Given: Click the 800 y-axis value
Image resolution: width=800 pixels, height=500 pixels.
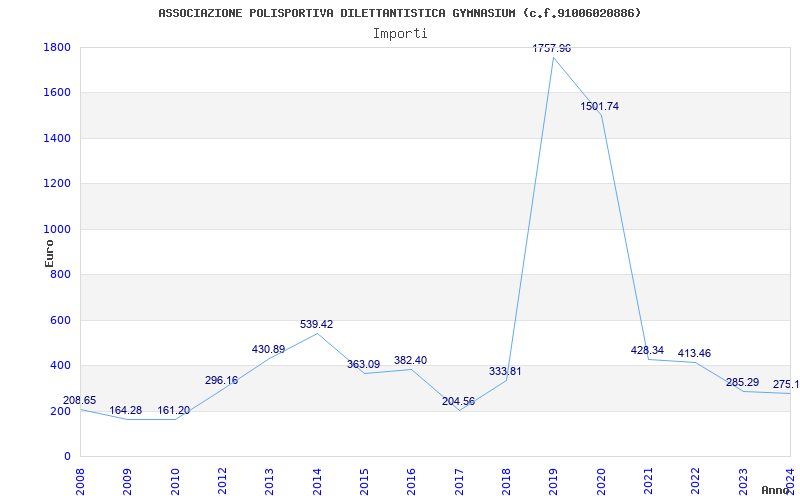Looking at the screenshot, I should pos(61,274).
